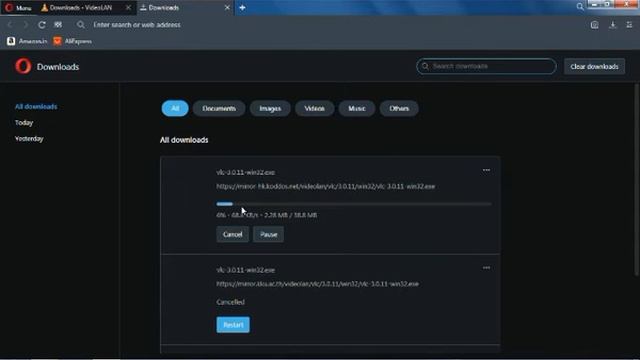
Task: Show Yesterday downloads in sidebar
Action: (x=29, y=139)
